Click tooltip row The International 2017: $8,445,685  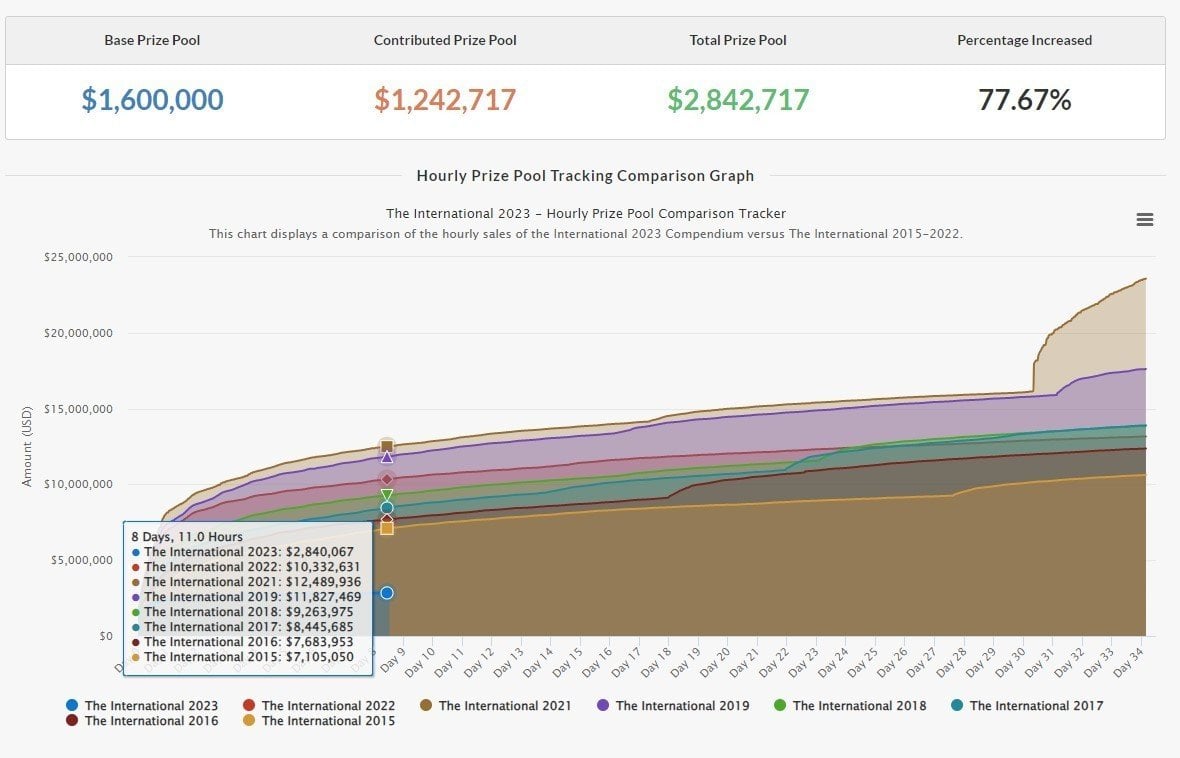pos(242,627)
